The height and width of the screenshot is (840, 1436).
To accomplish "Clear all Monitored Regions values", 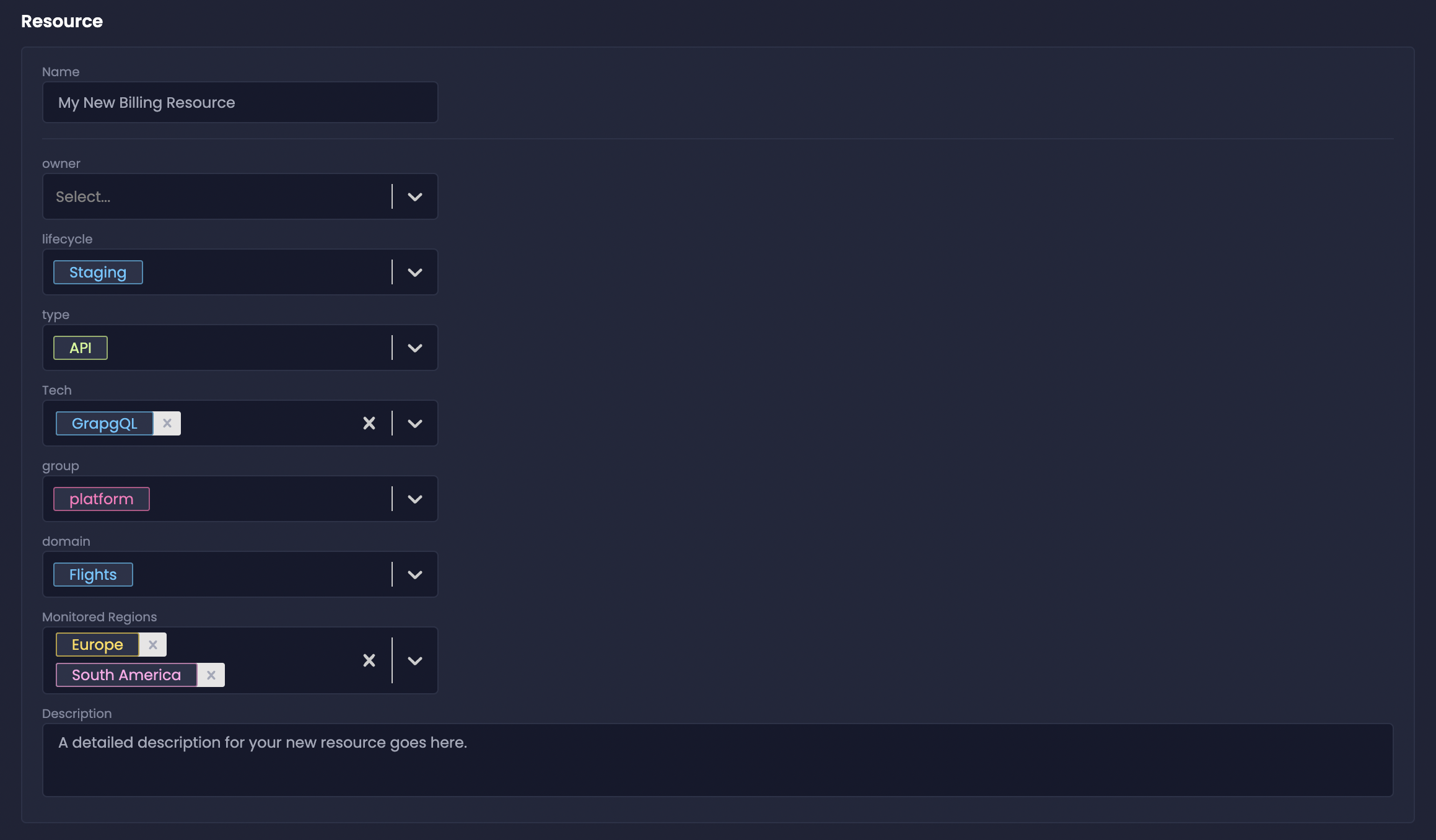I will pyautogui.click(x=369, y=660).
